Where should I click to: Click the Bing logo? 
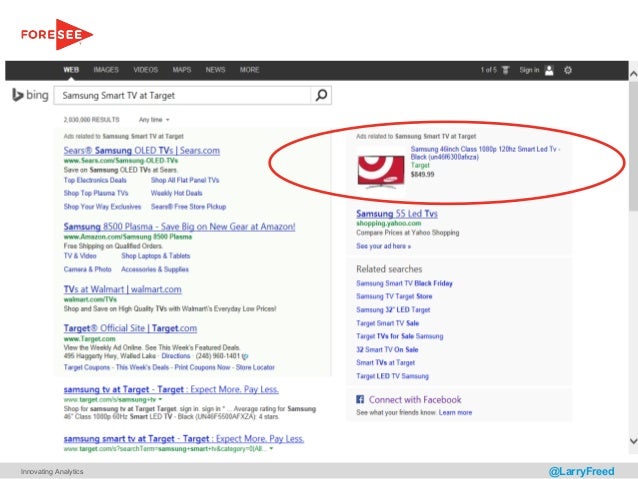click(x=30, y=95)
